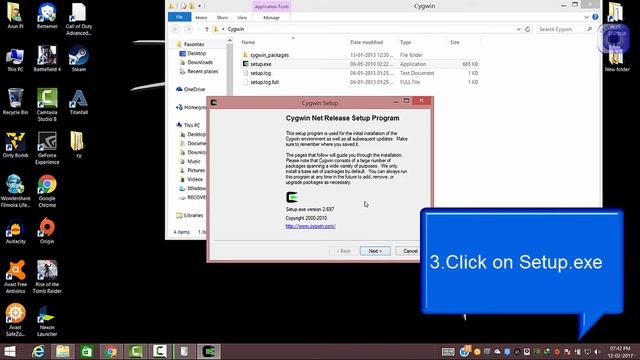The height and width of the screenshot is (360, 640).
Task: Open Dirty Bomb desktop shortcut
Action: point(15,144)
